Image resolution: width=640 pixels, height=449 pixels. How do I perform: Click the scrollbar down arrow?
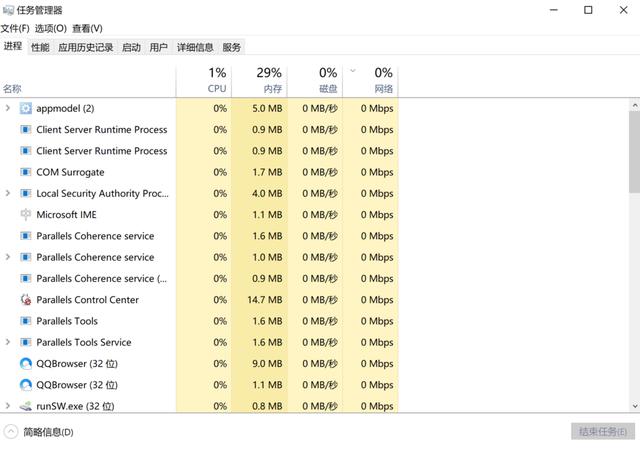pos(635,406)
